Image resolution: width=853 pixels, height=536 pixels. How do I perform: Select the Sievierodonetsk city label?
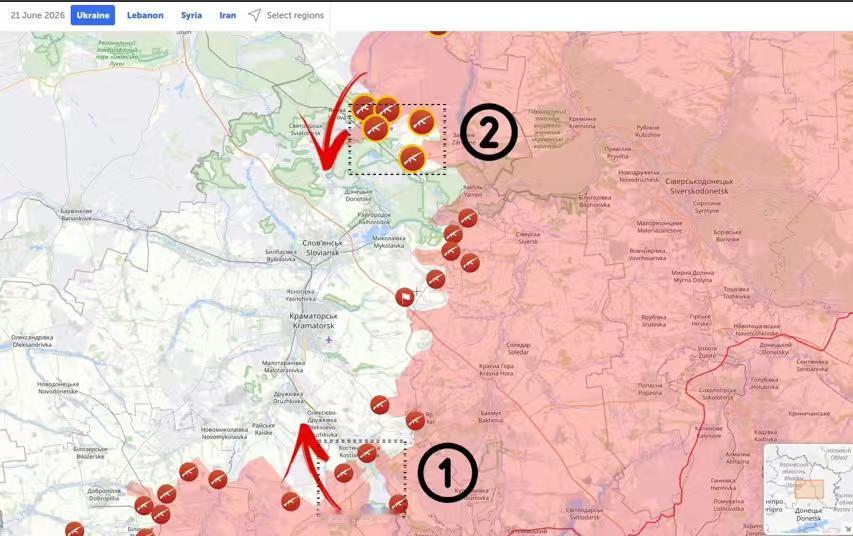[x=699, y=186]
